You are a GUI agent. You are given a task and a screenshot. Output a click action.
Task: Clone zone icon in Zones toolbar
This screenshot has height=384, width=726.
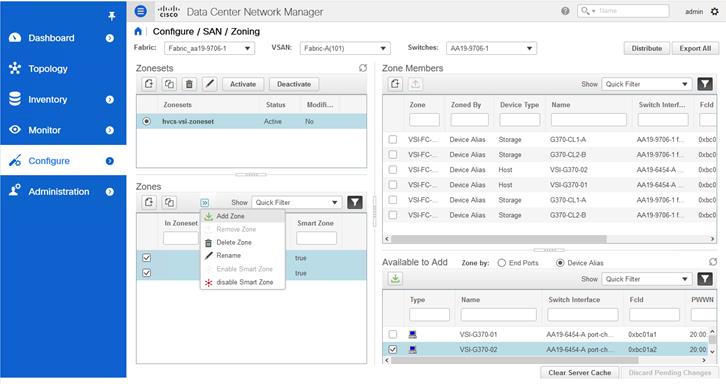click(169, 202)
